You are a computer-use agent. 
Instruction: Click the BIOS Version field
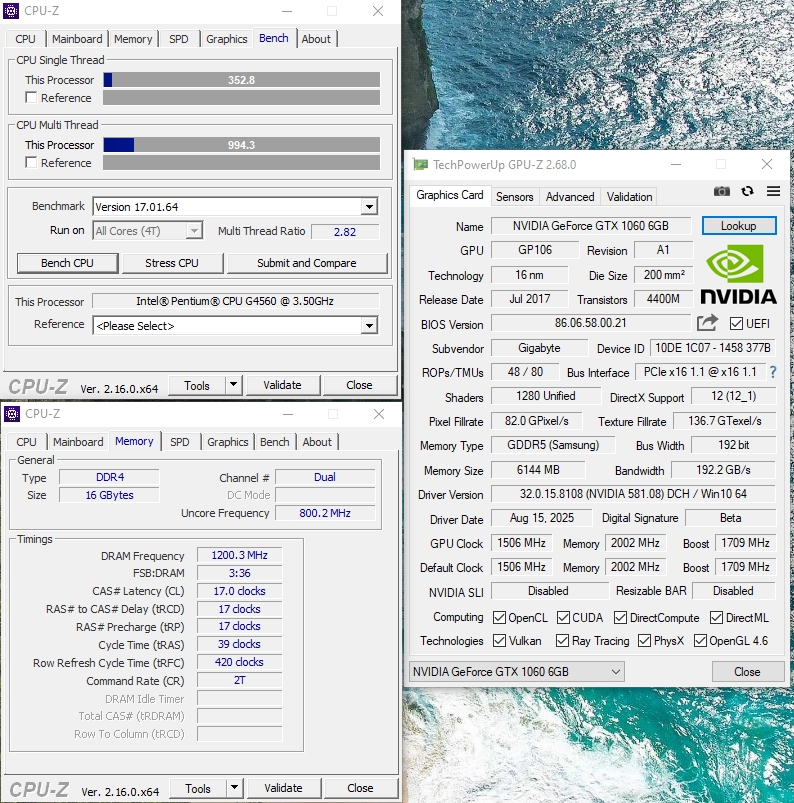591,323
